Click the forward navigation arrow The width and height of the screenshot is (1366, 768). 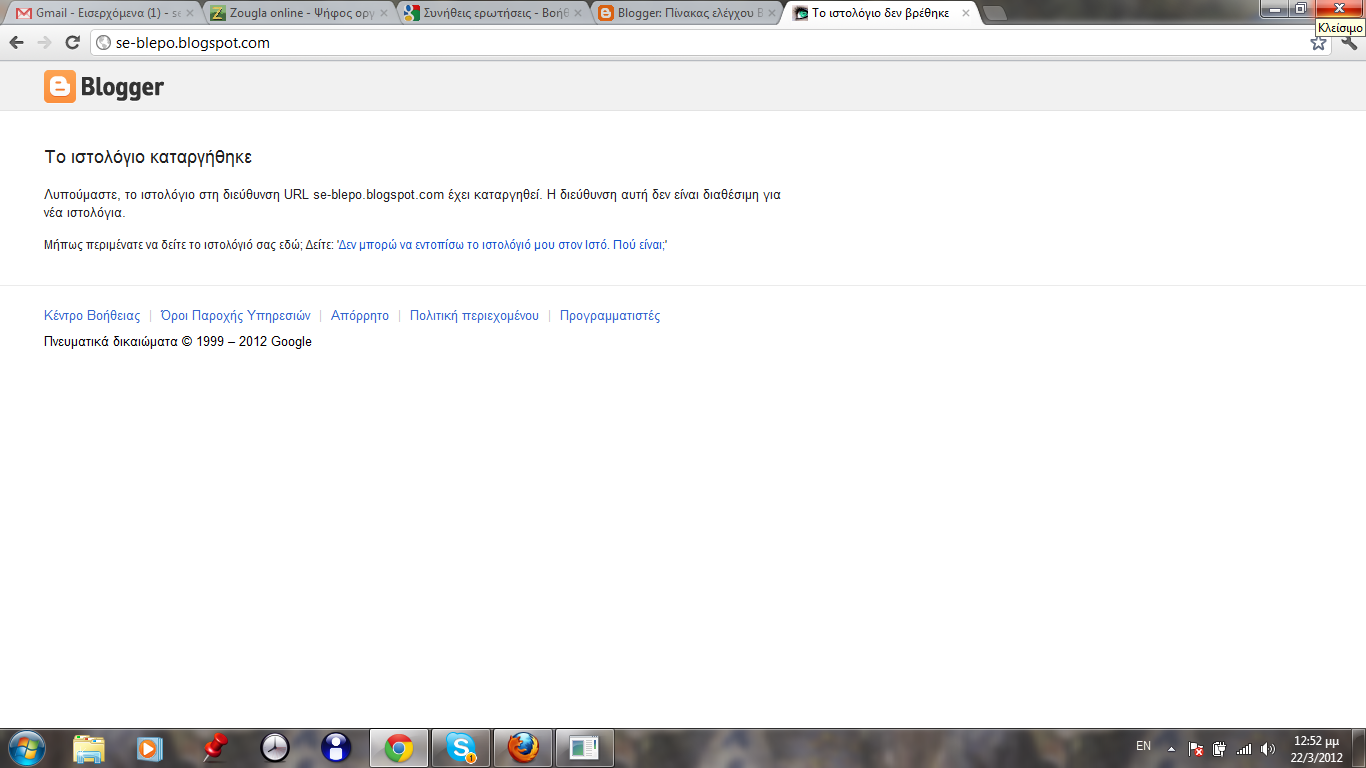pyautogui.click(x=44, y=42)
